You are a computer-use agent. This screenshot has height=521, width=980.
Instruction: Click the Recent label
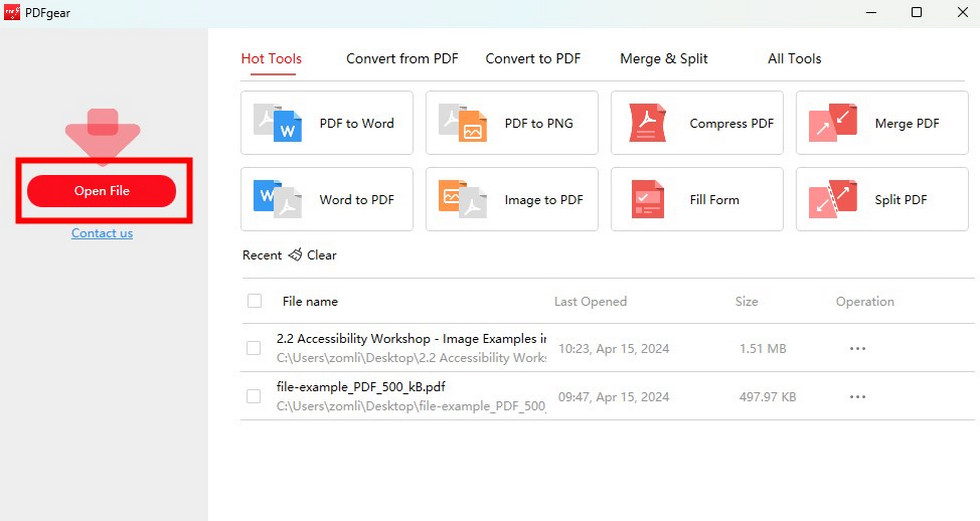pyautogui.click(x=262, y=255)
